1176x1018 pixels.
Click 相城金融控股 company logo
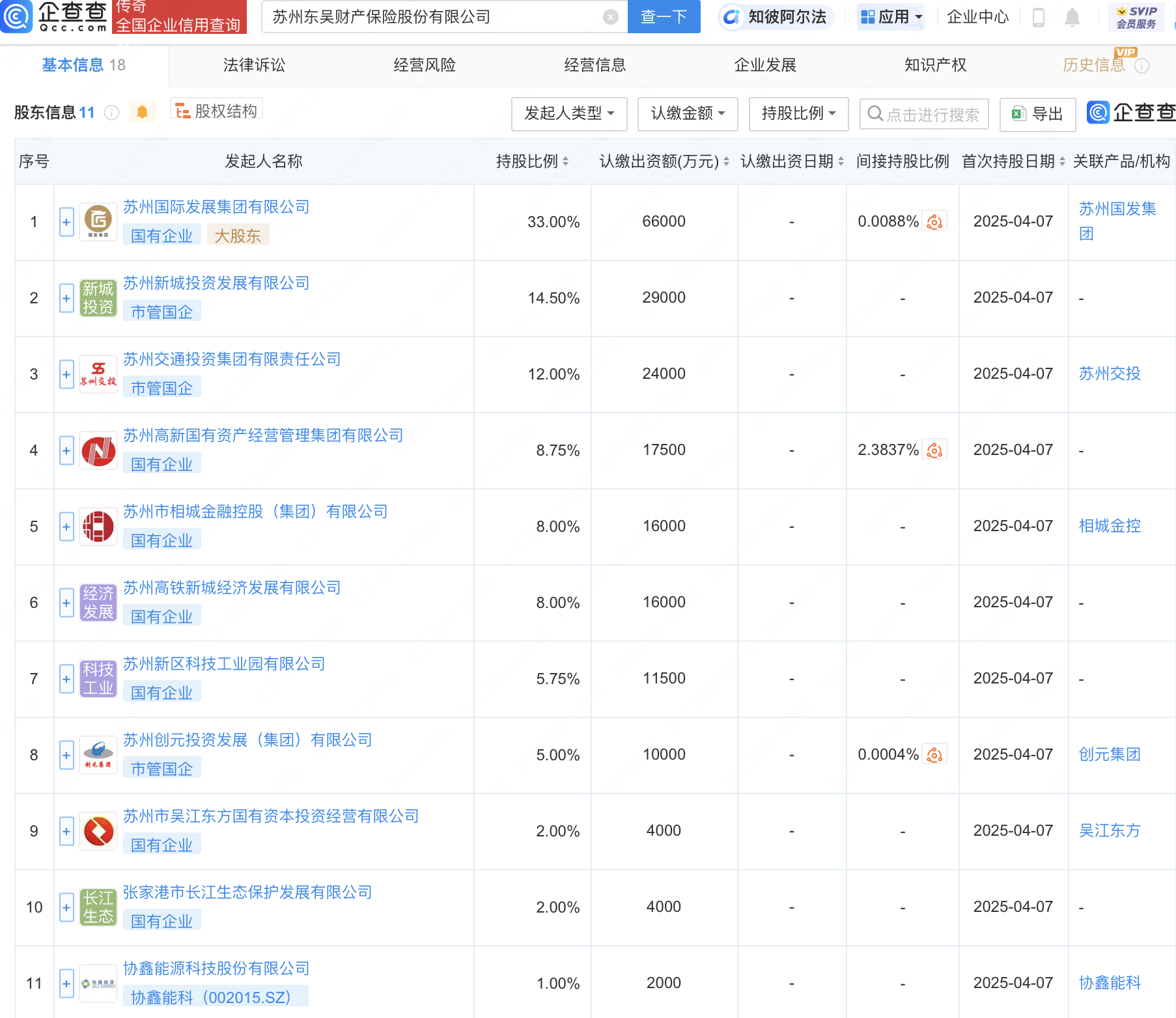coord(98,527)
